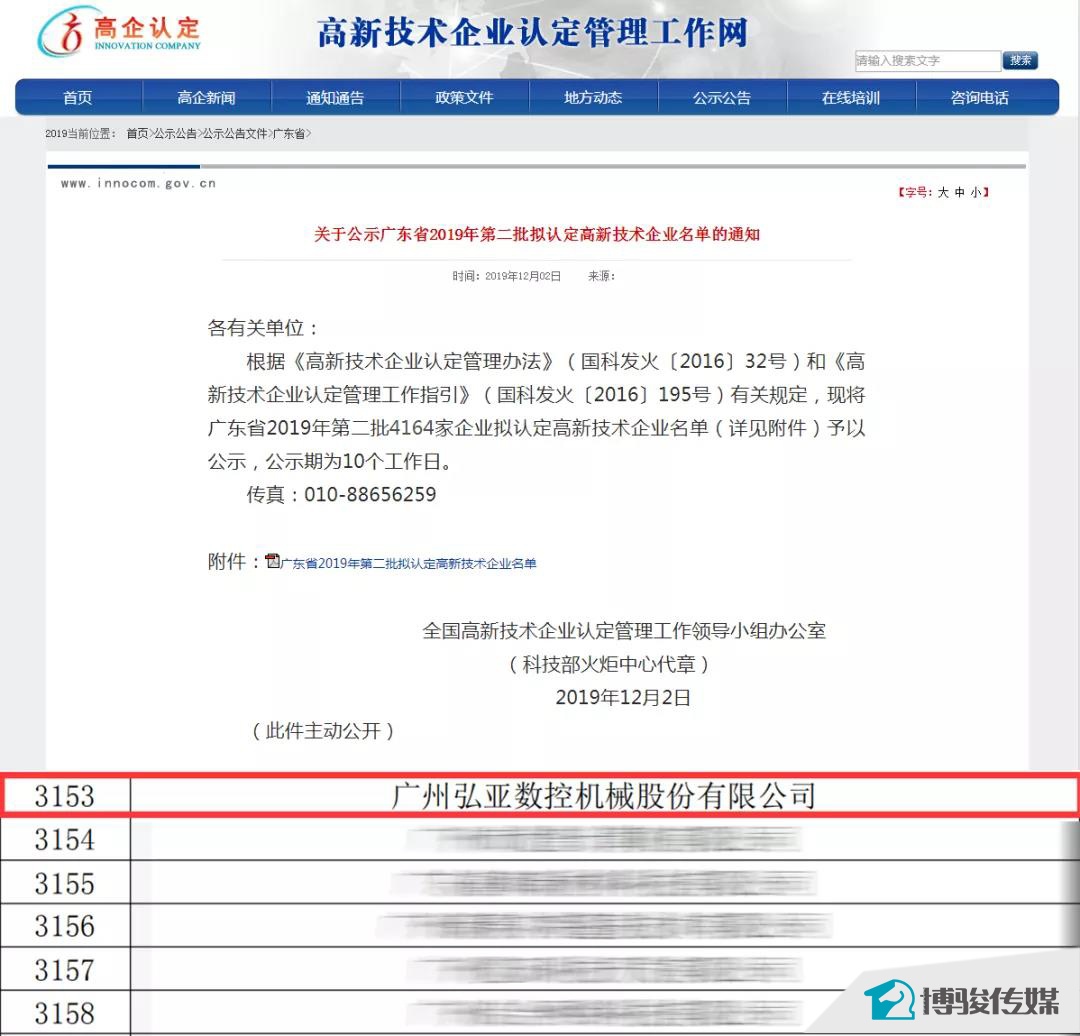
Task: Click the 高企认定 Innovation Company logo
Action: (120, 32)
